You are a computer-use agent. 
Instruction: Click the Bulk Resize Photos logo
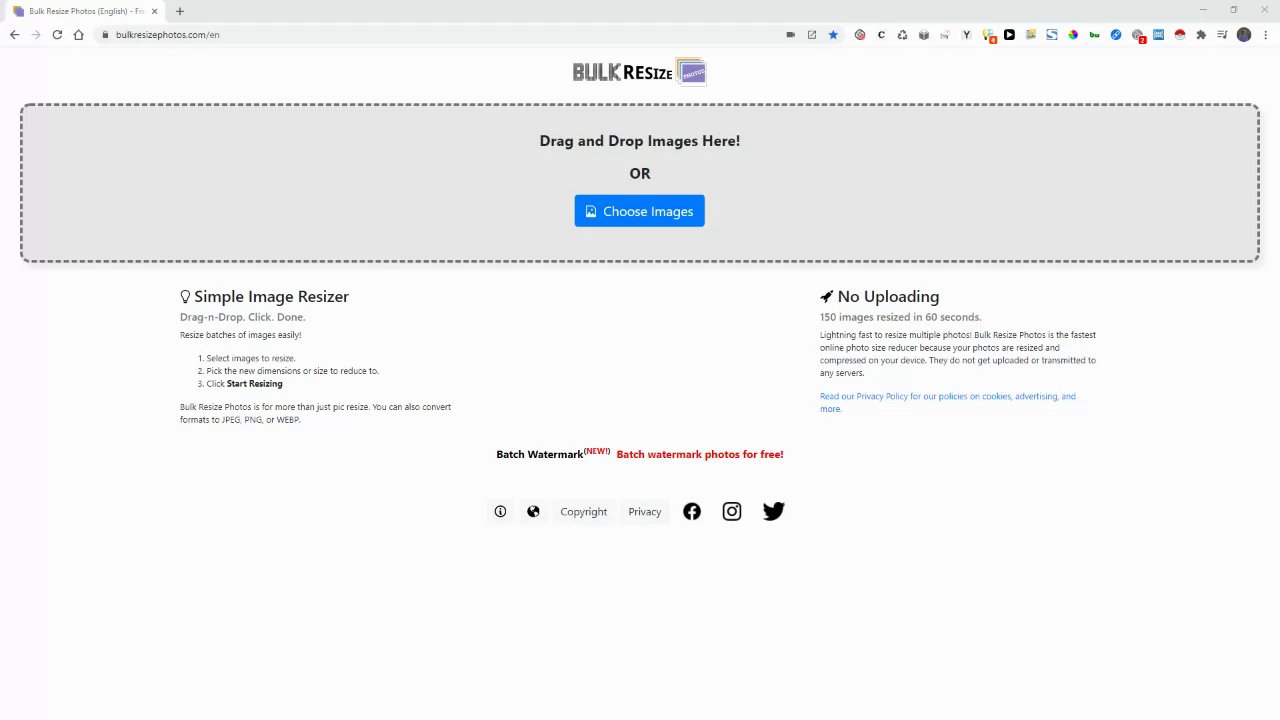[639, 72]
